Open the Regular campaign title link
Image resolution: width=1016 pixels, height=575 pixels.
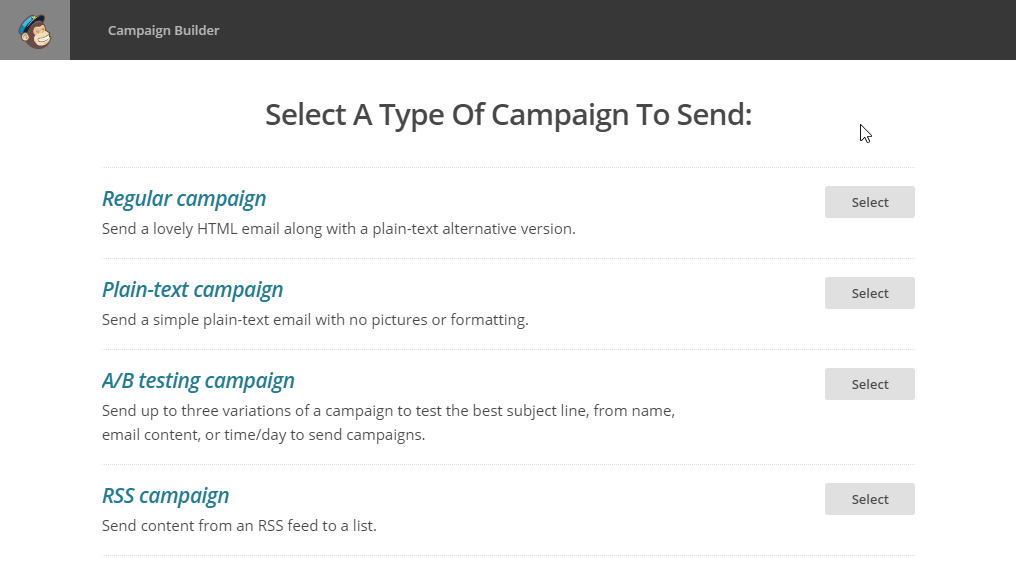[184, 199]
